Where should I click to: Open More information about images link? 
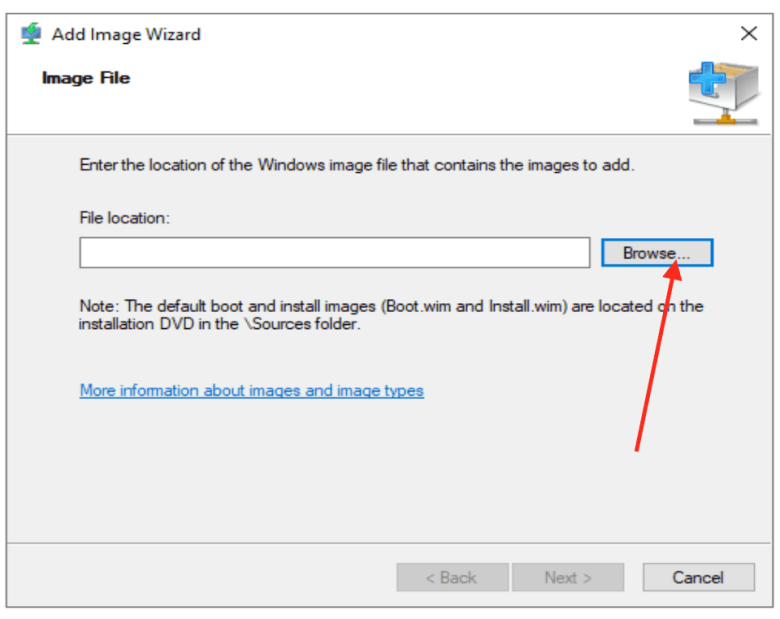[252, 391]
